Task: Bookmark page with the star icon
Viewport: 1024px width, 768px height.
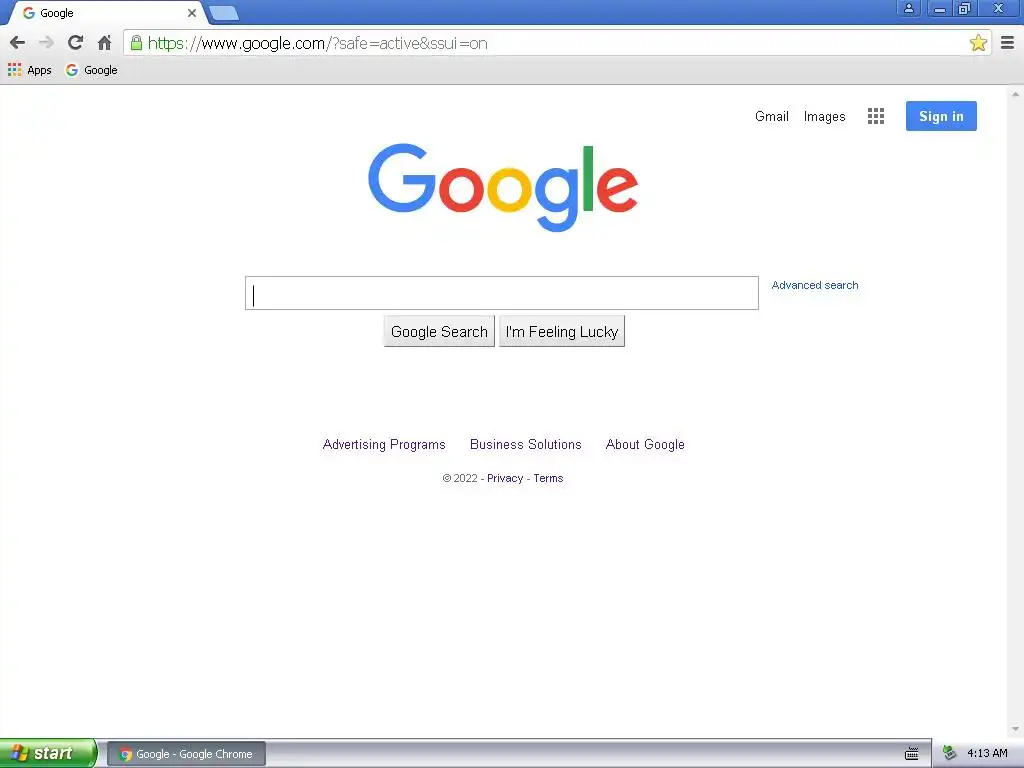Action: click(978, 43)
